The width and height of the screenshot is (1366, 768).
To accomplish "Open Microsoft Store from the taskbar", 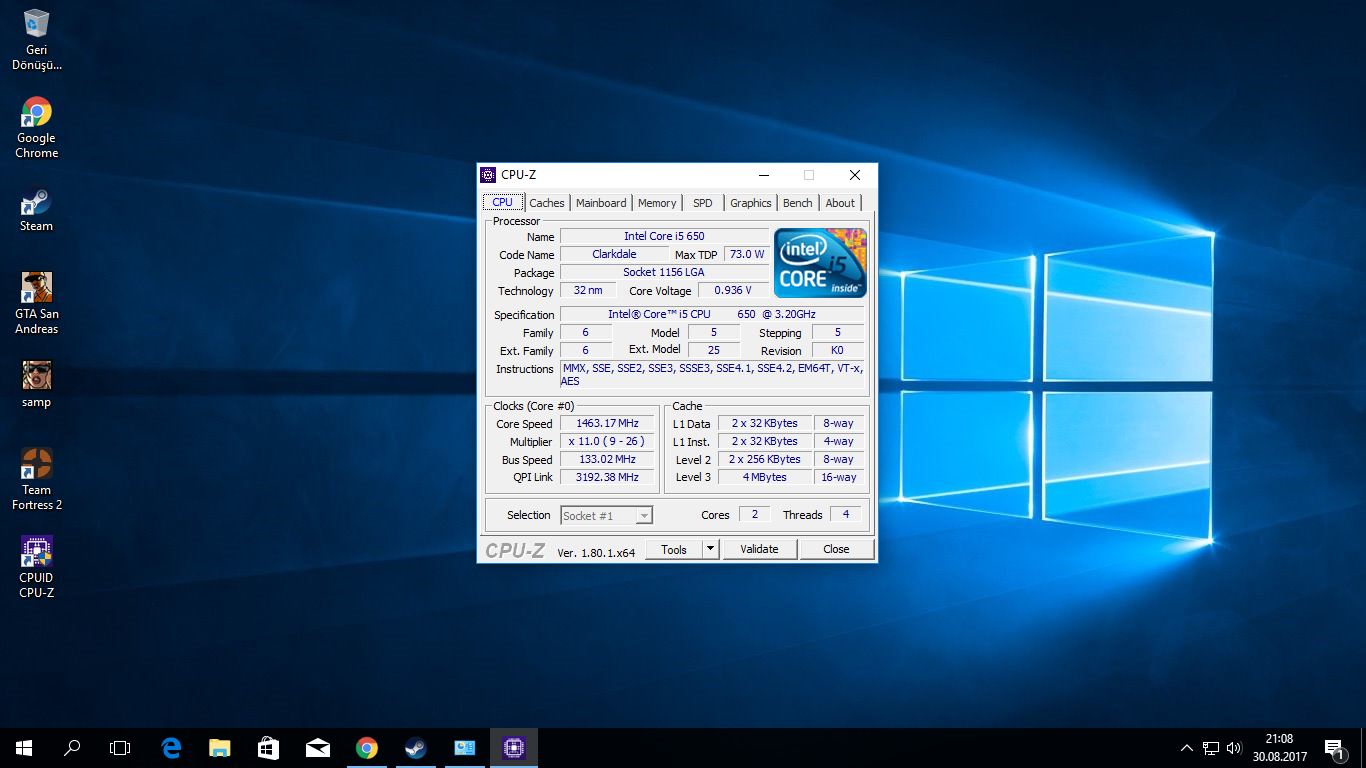I will tap(268, 747).
